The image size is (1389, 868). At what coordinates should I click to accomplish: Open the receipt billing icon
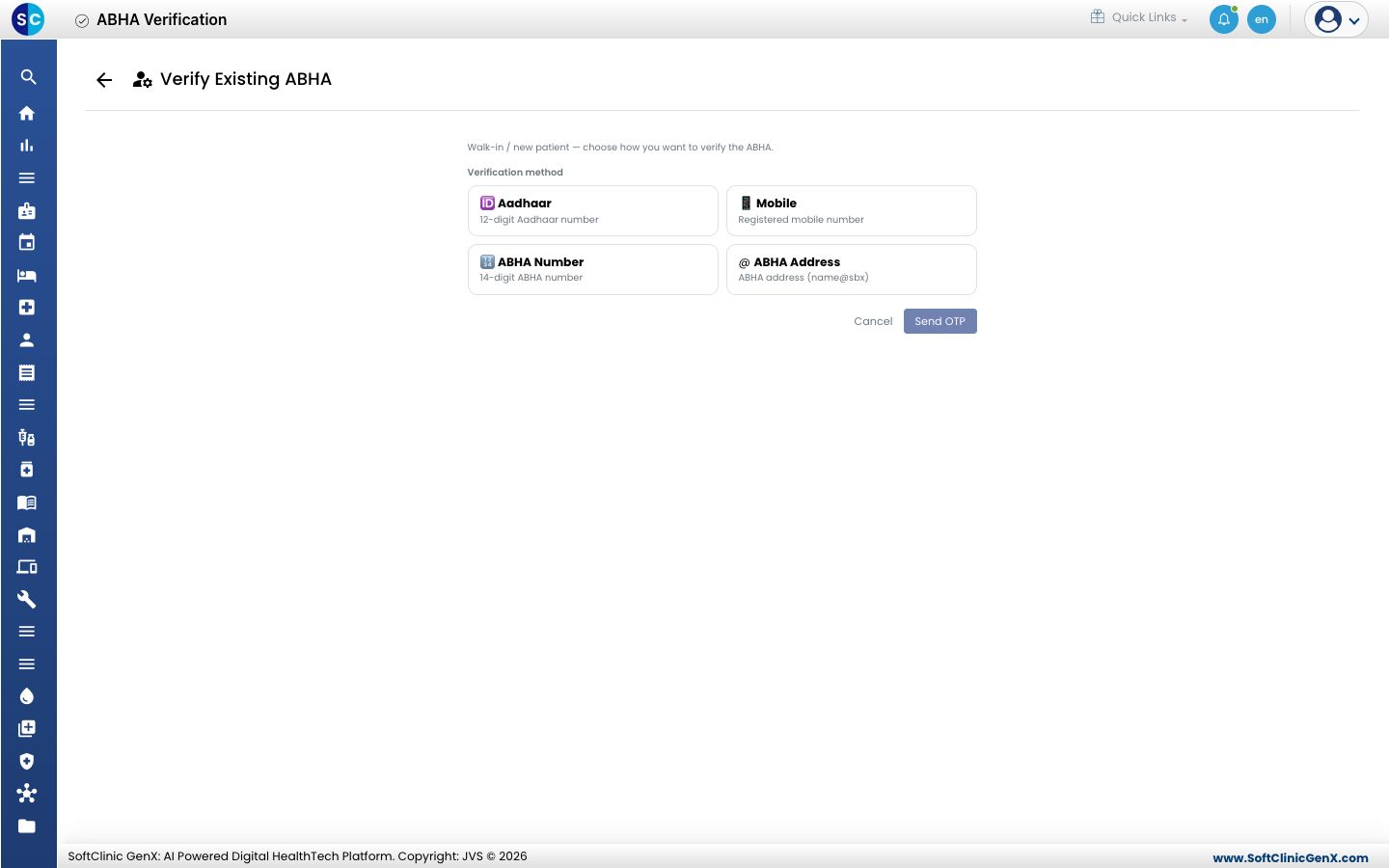[x=27, y=372]
